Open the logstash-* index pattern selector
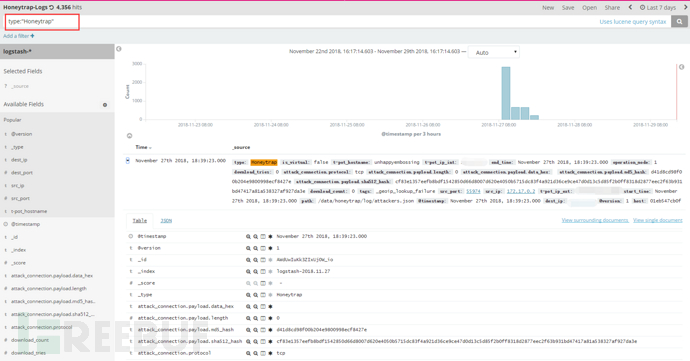690x361 pixels. pos(57,52)
